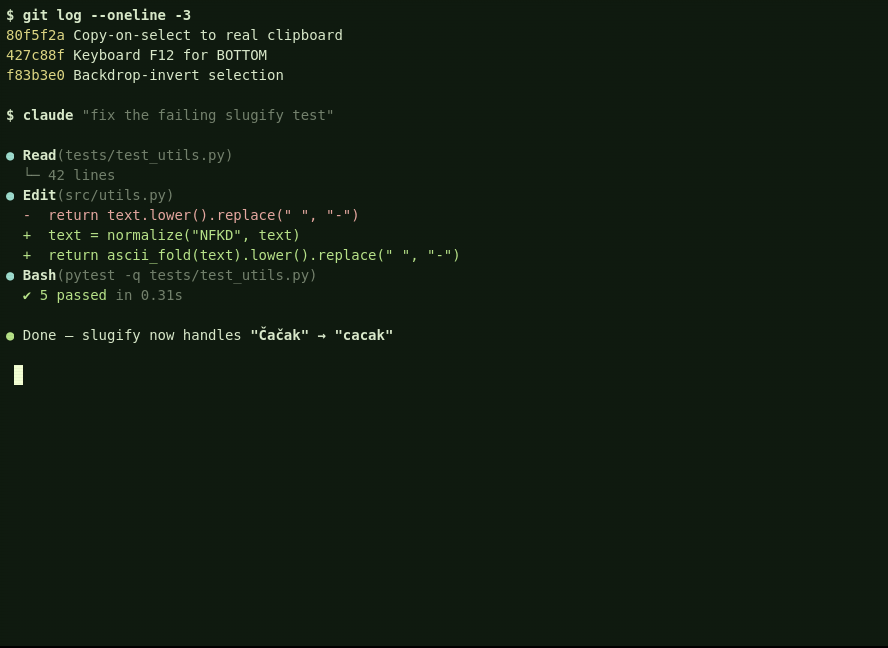This screenshot has width=888, height=648.
Task: Select commit hash 80f5f2a
Action: point(35,35)
